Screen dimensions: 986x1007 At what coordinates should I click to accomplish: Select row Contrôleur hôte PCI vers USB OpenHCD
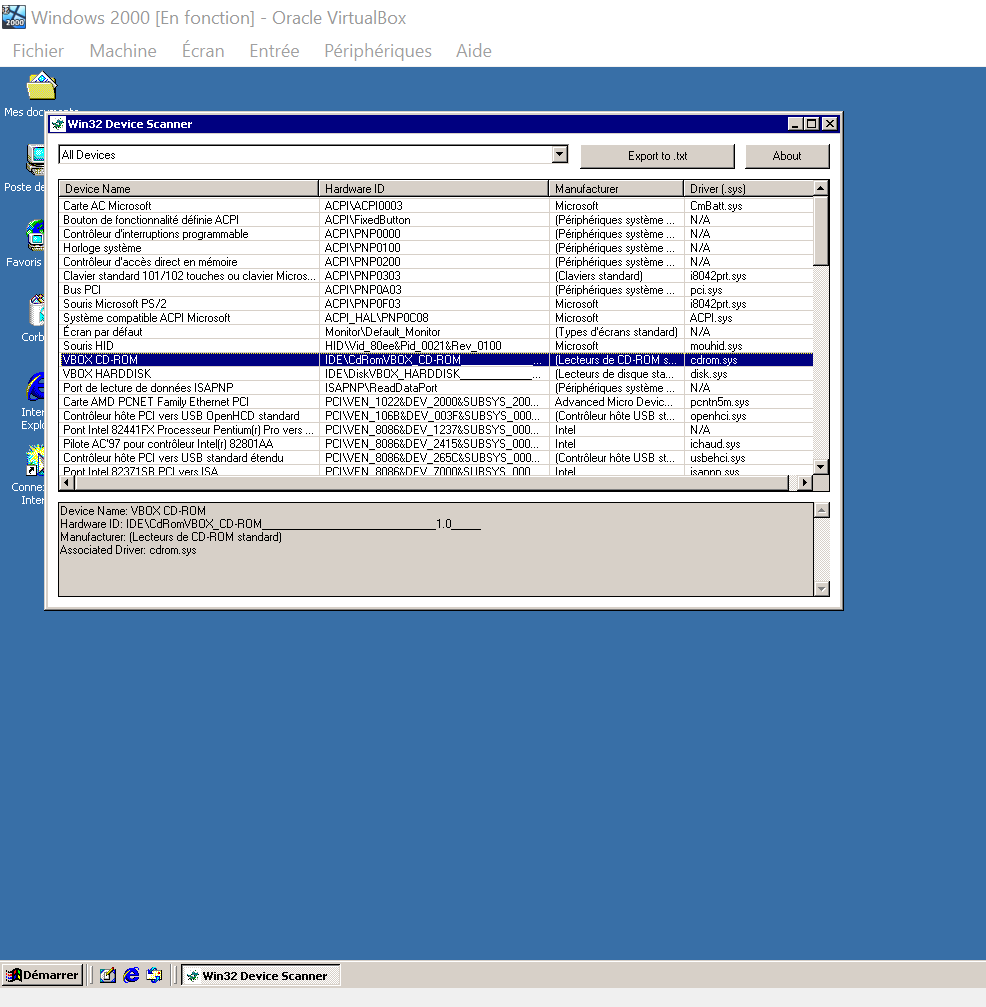point(436,416)
